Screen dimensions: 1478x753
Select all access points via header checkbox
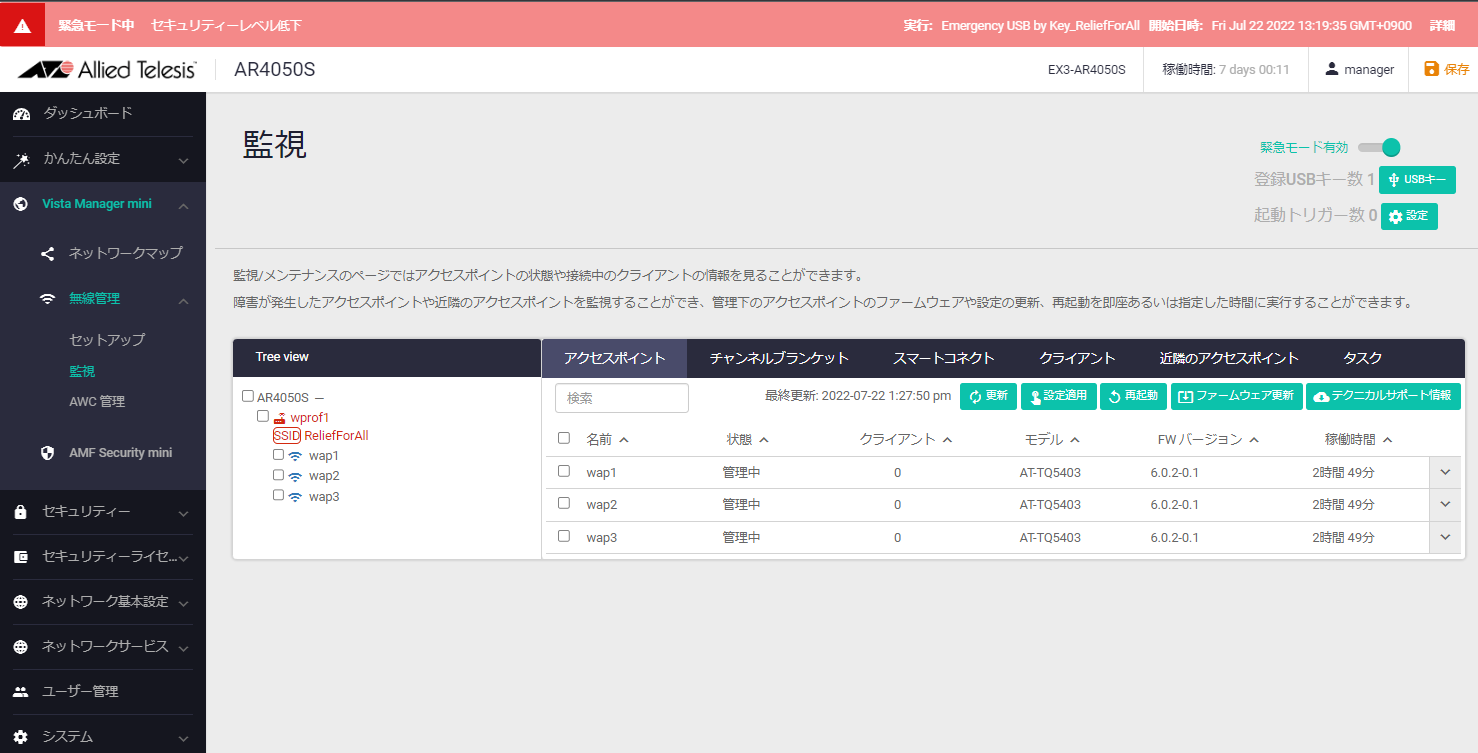coord(564,439)
